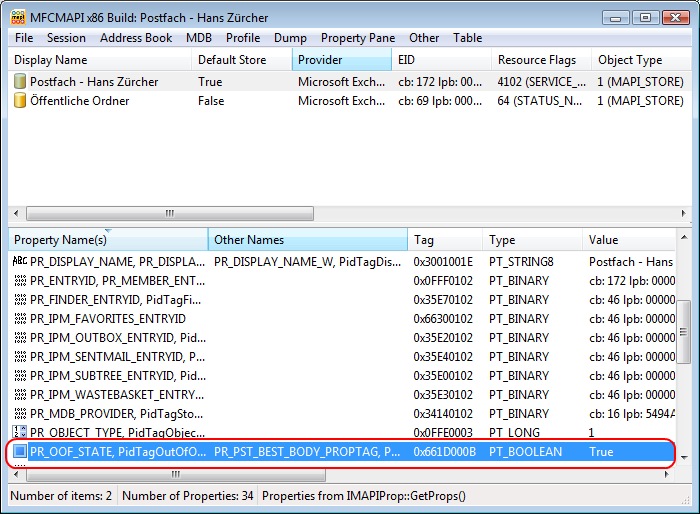Click the property pane horizontal scrollbar thumb

(x=176, y=474)
